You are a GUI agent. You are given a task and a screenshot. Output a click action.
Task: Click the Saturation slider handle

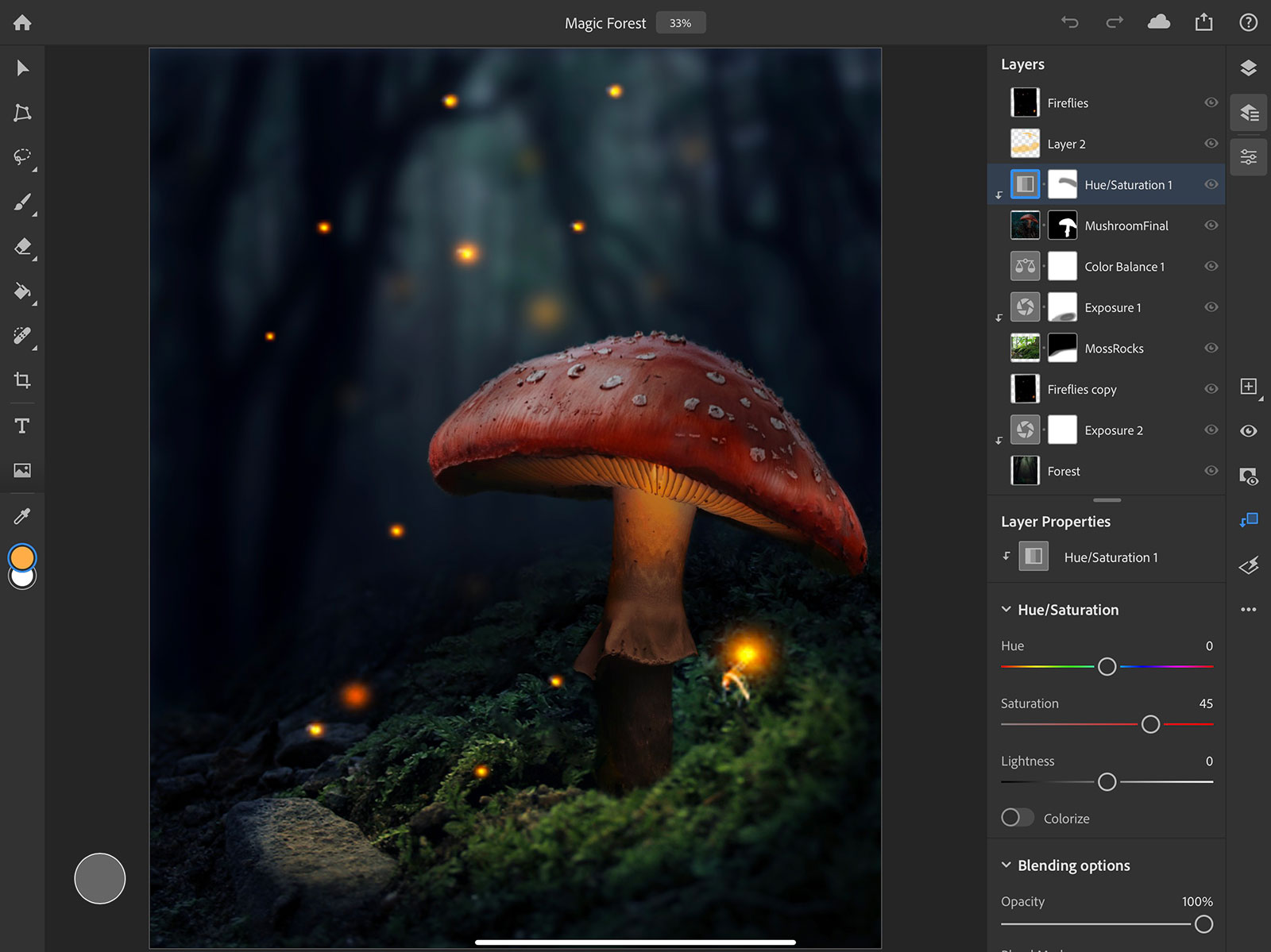tap(1150, 724)
